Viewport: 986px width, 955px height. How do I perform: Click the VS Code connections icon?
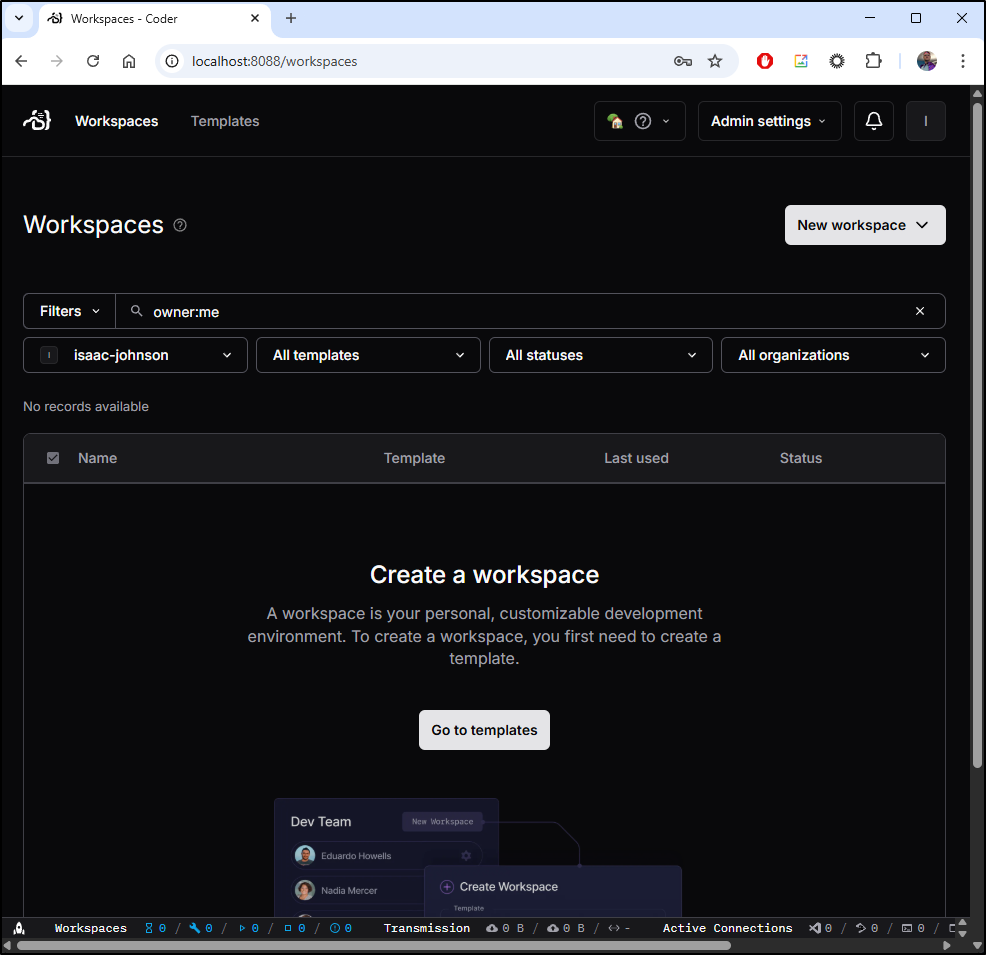click(815, 928)
